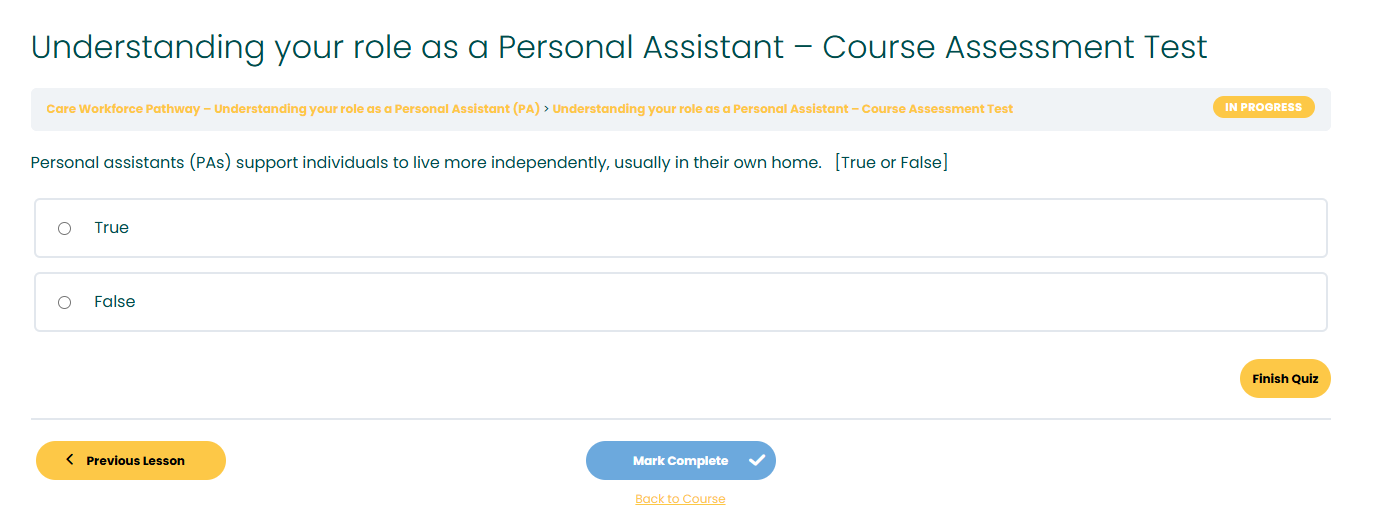The height and width of the screenshot is (520, 1384).
Task: Open the Course Assessment Test breadcrumb link
Action: click(783, 109)
